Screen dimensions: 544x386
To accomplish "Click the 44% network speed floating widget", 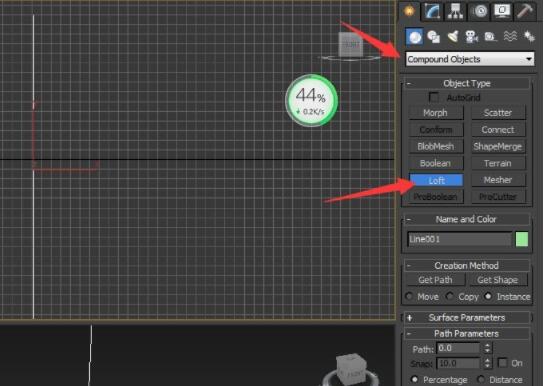I will pyautogui.click(x=312, y=101).
